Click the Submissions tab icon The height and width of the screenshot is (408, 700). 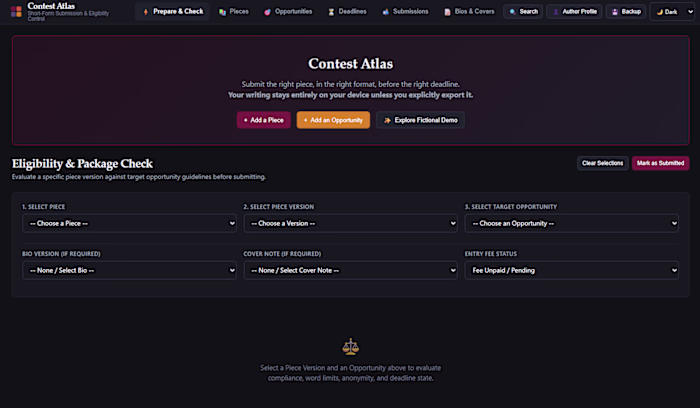(386, 12)
